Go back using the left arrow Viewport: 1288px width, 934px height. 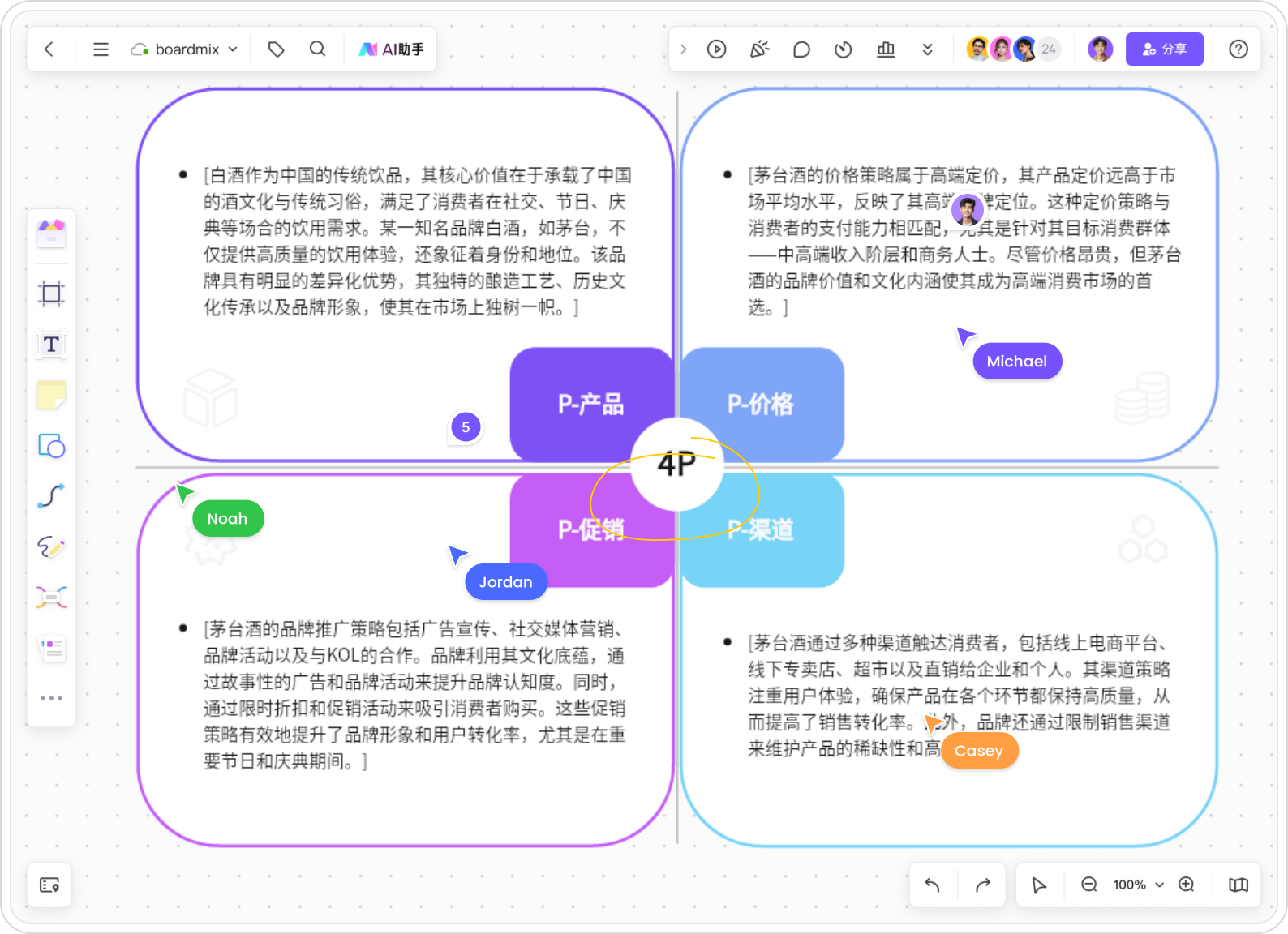point(49,49)
